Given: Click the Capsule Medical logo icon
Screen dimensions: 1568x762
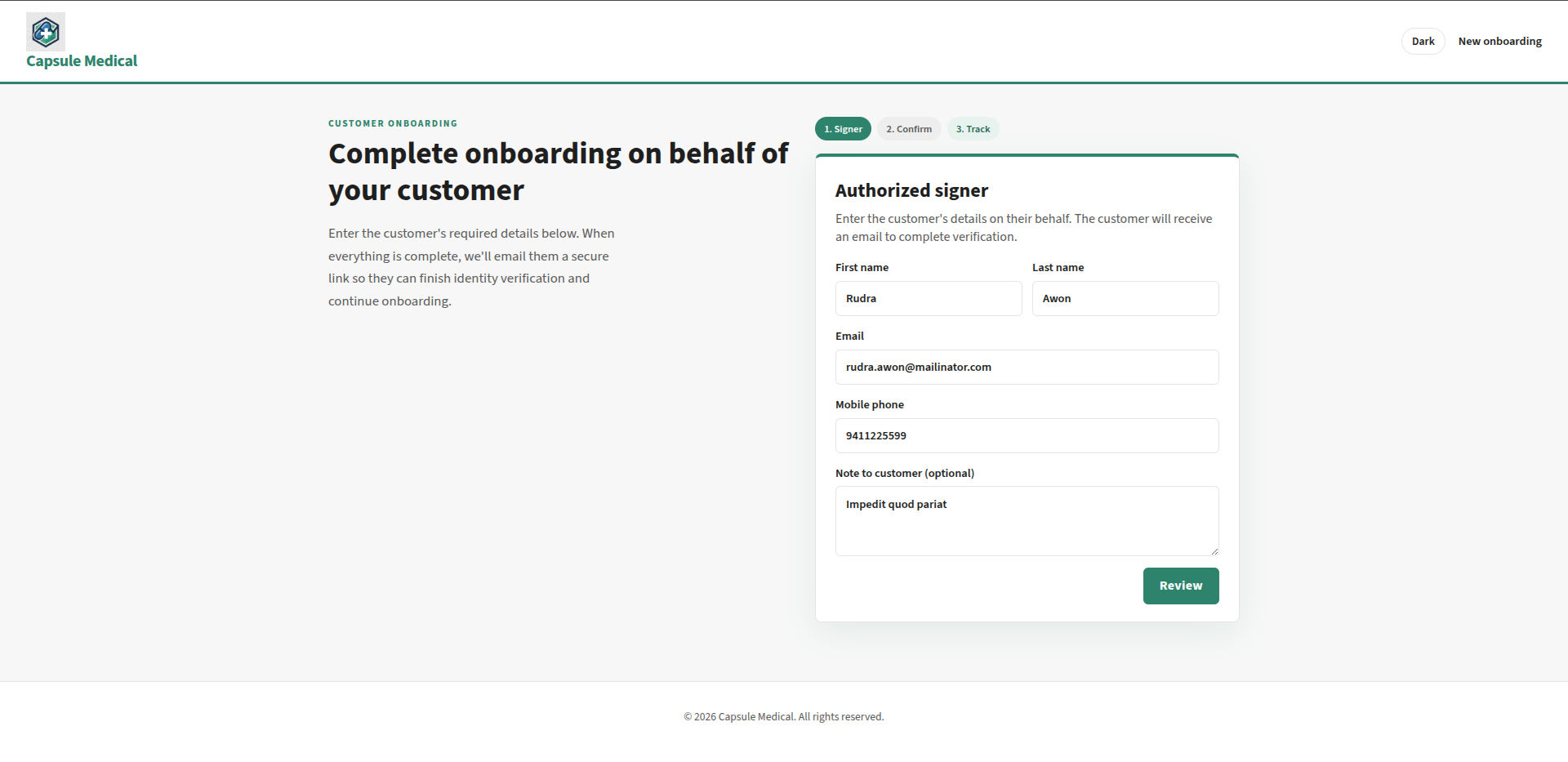Looking at the screenshot, I should pos(46,32).
